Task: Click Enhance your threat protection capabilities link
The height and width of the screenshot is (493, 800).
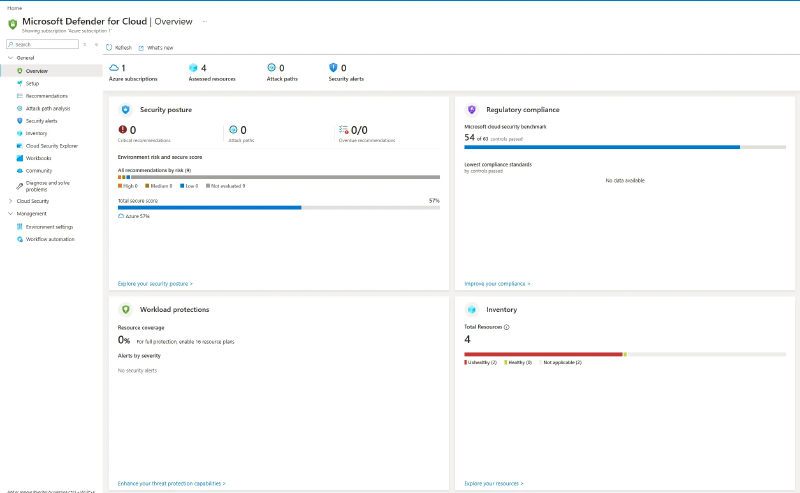Action: point(171,483)
